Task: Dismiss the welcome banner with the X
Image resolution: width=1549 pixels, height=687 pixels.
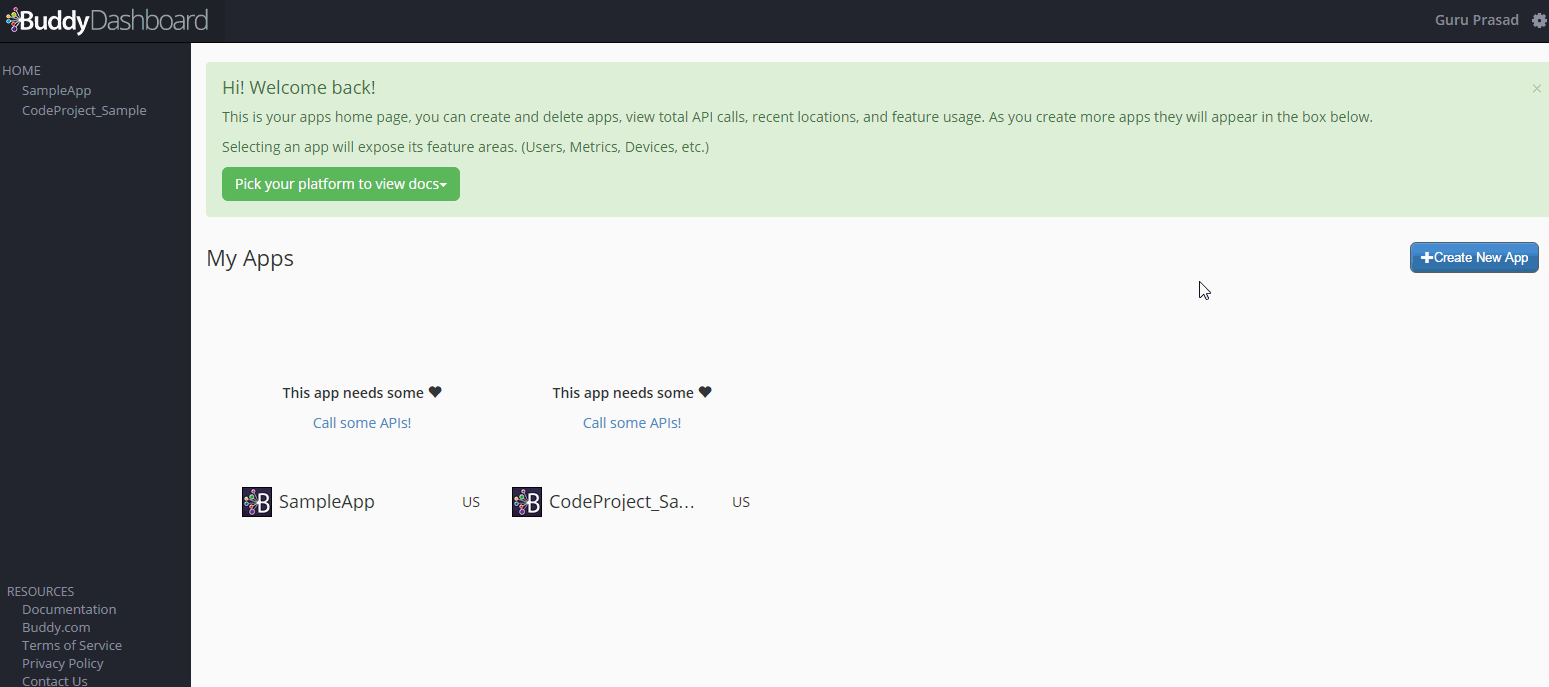Action: pyautogui.click(x=1537, y=88)
